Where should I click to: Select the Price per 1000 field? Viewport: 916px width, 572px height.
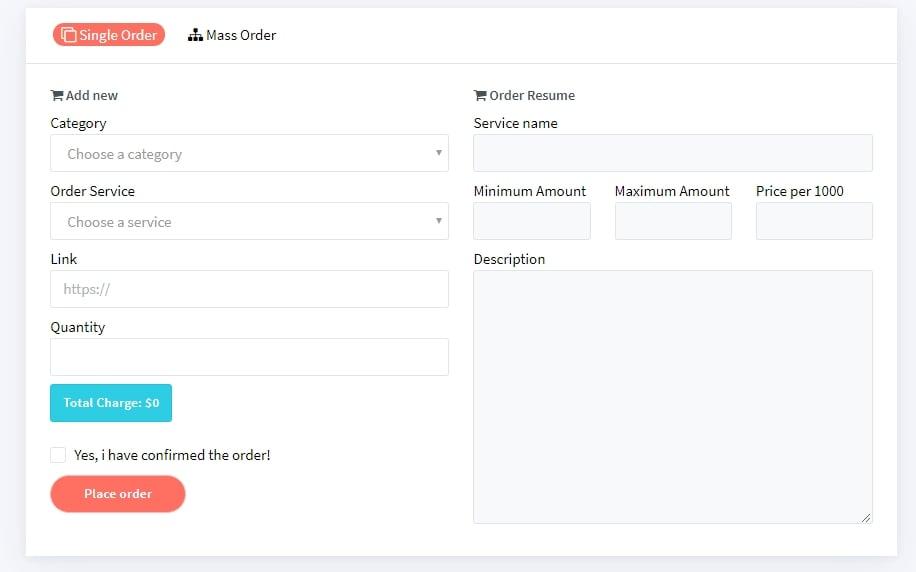(x=814, y=221)
